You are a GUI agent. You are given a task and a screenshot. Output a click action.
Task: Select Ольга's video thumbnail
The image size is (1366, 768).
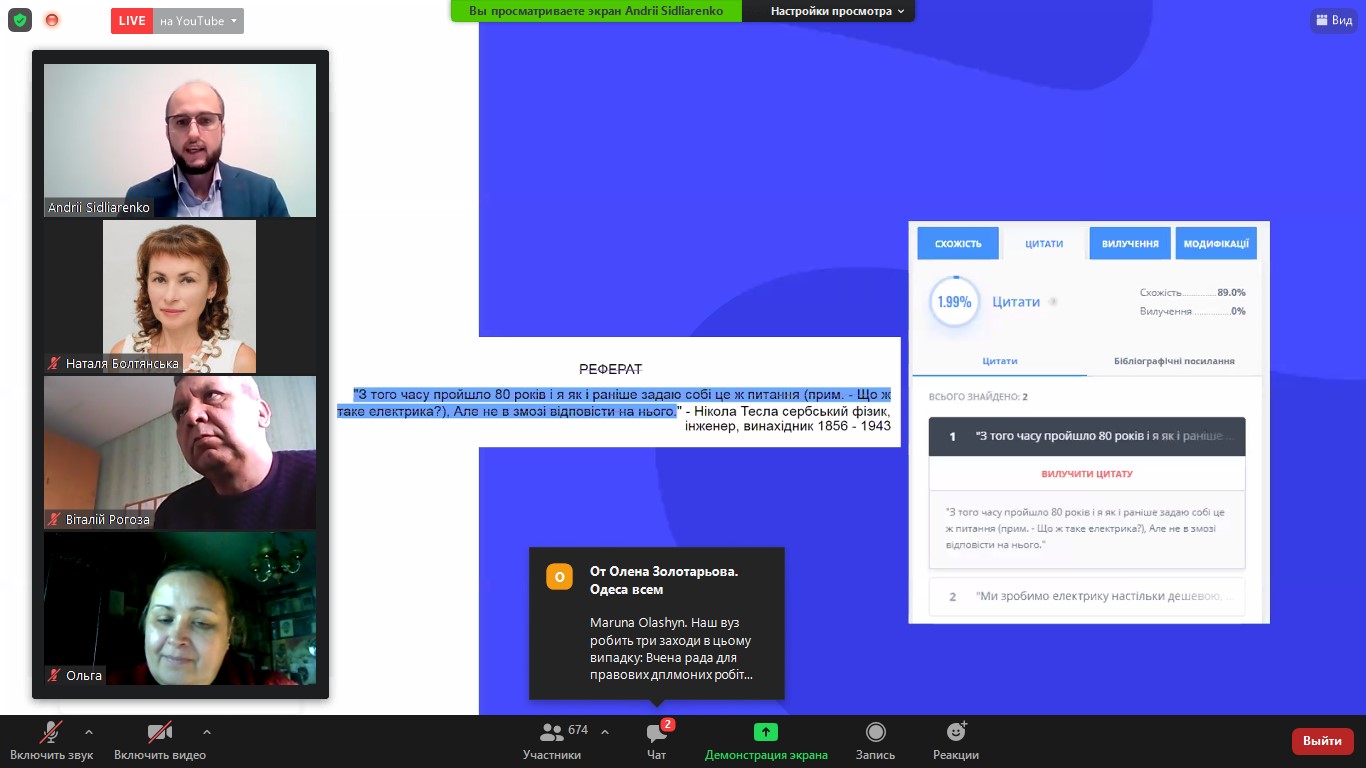tap(180, 608)
